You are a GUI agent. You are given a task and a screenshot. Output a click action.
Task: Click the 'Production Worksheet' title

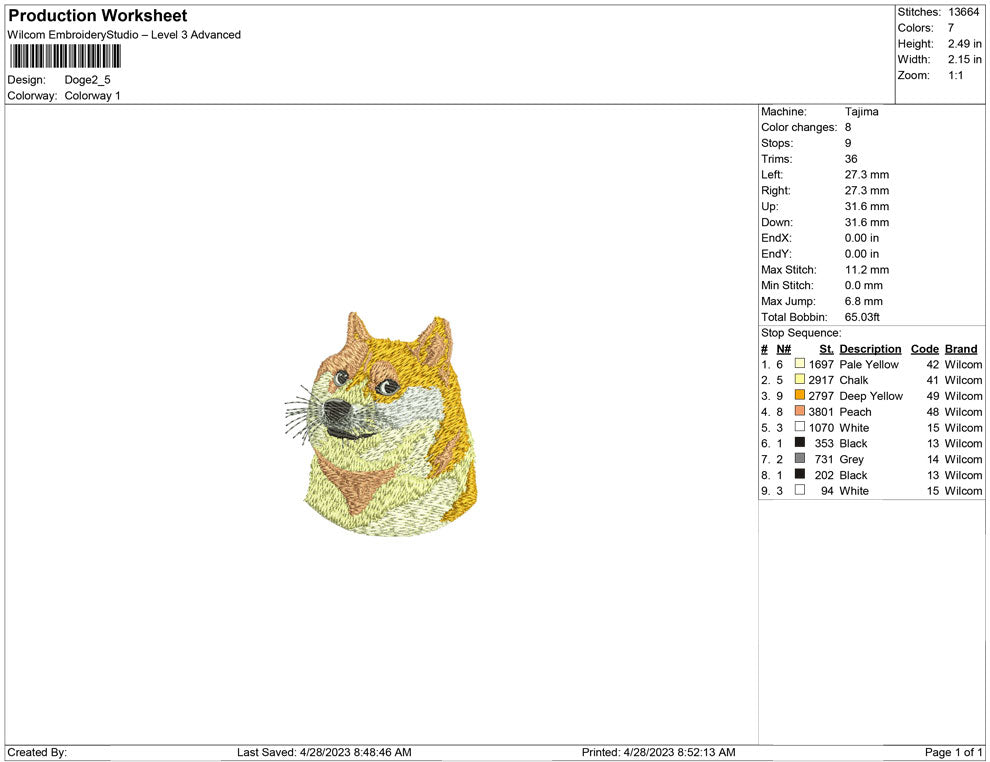tap(98, 16)
